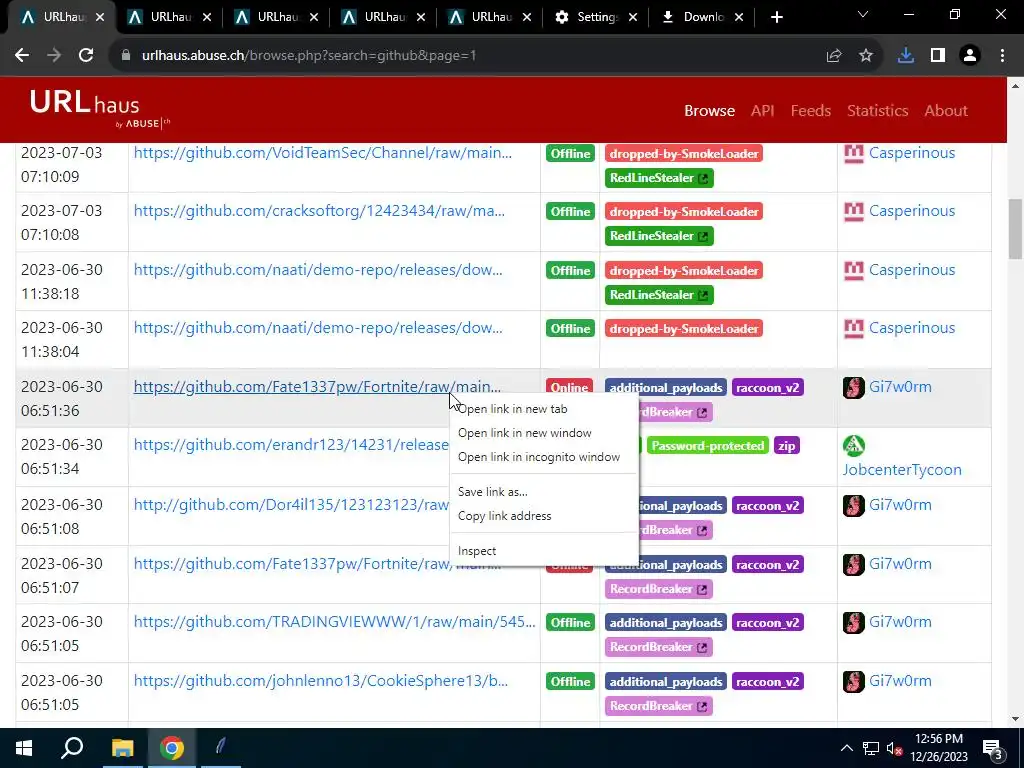The width and height of the screenshot is (1024, 768).
Task: Choose Open link in incognito window
Action: click(x=544, y=457)
